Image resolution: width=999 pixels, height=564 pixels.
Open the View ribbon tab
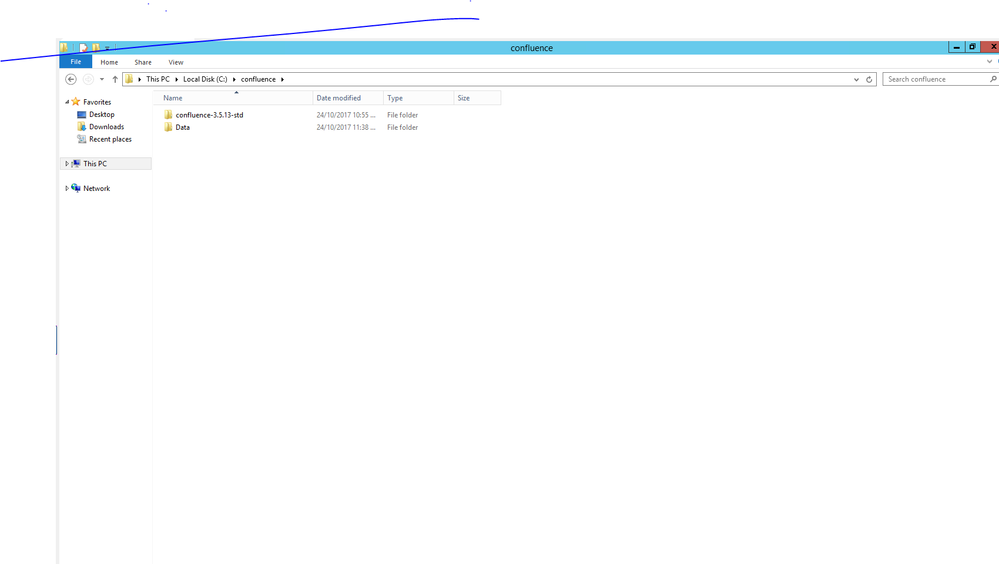coord(176,62)
